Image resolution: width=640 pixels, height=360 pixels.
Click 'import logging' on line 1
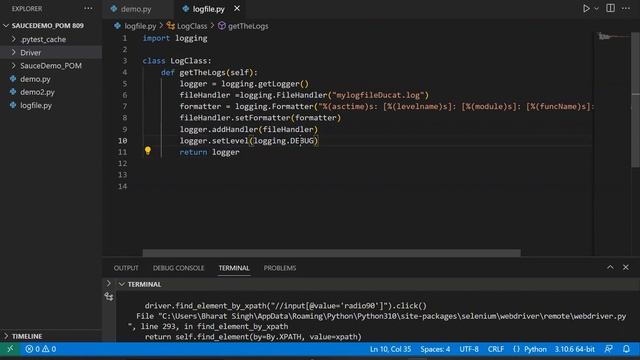tap(175, 38)
